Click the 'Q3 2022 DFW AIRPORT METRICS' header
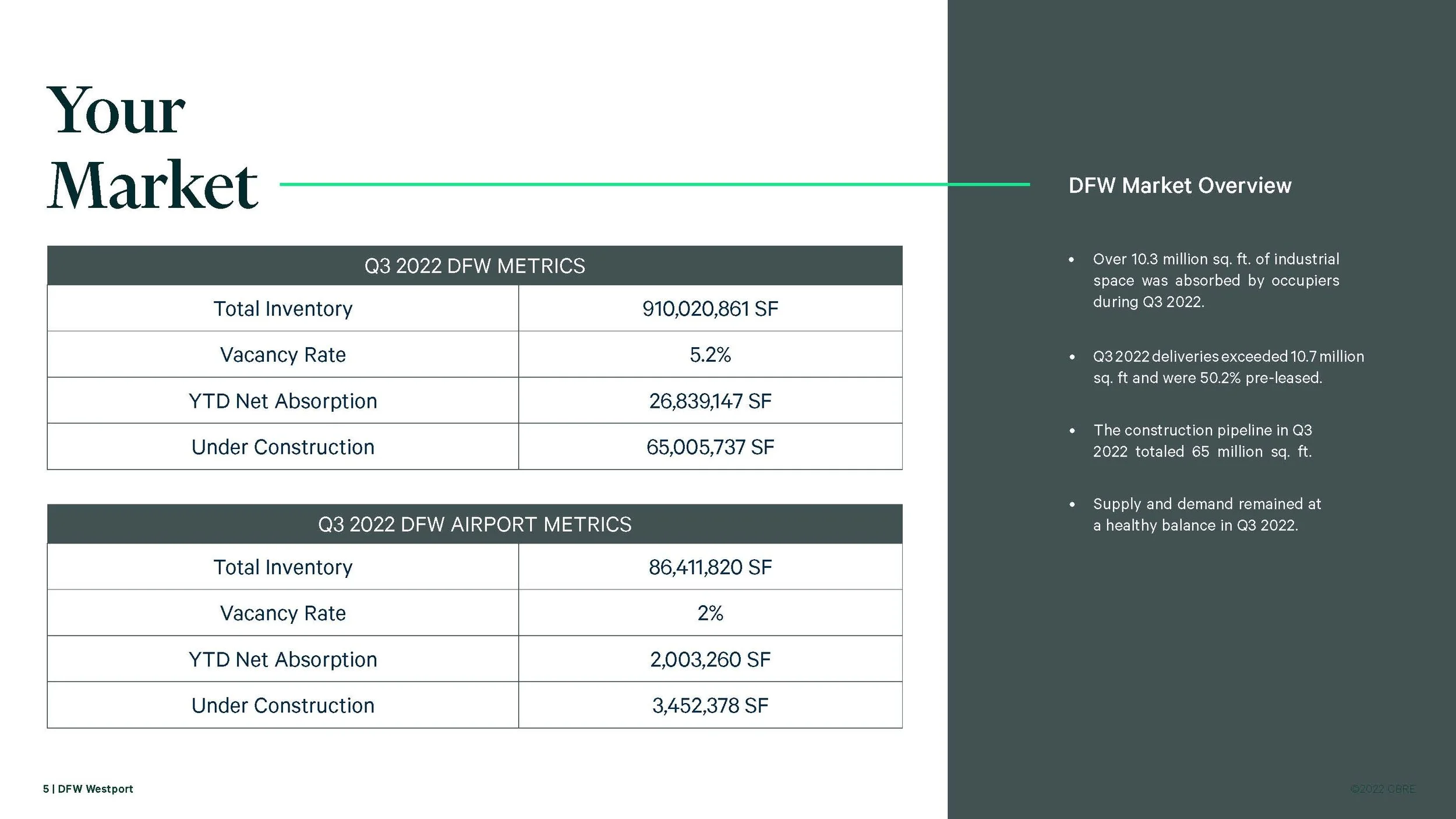Screen dimensions: 1456x819 [x=475, y=524]
